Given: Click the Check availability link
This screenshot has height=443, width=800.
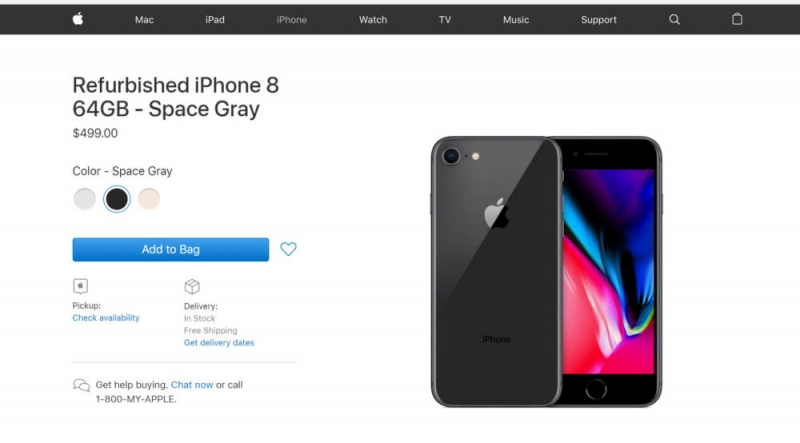Looking at the screenshot, I should click(x=106, y=318).
